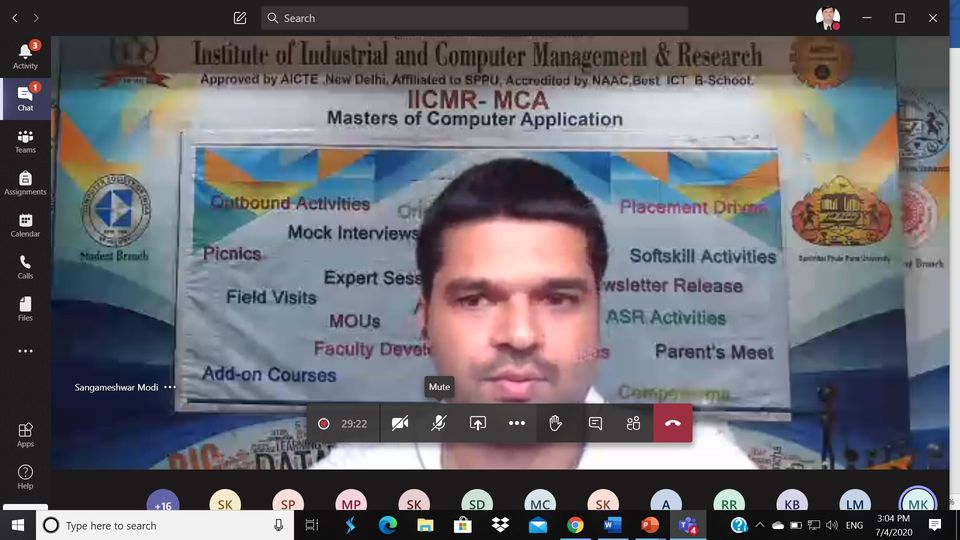Open PowerPoint from the Windows taskbar
This screenshot has height=540, width=960.
[649, 525]
